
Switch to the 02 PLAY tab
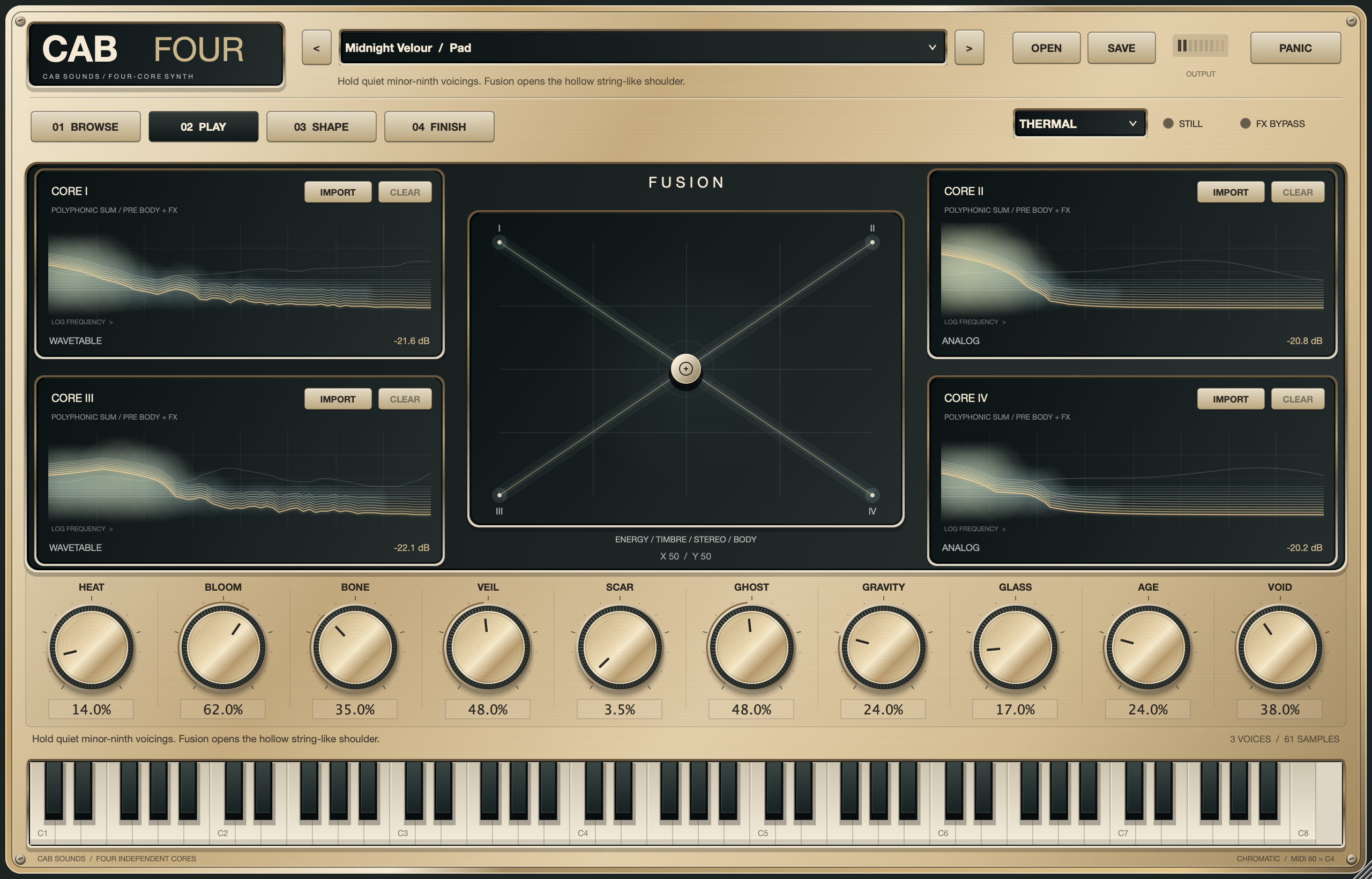tap(203, 126)
